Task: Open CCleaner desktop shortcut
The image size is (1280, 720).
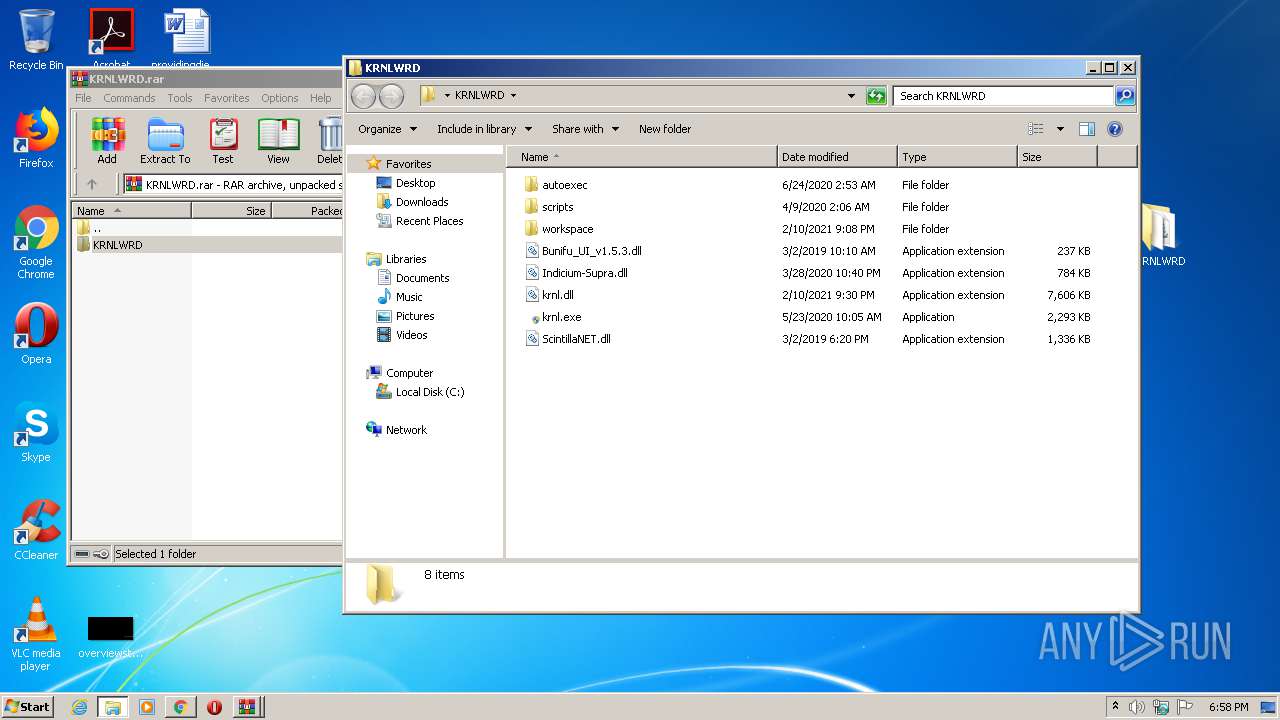Action: coord(36,530)
